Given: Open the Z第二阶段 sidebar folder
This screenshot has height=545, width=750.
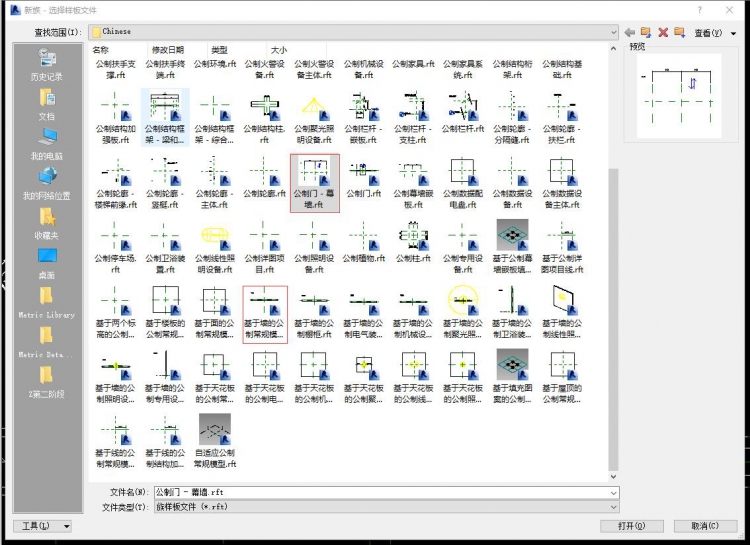Looking at the screenshot, I should tap(46, 382).
